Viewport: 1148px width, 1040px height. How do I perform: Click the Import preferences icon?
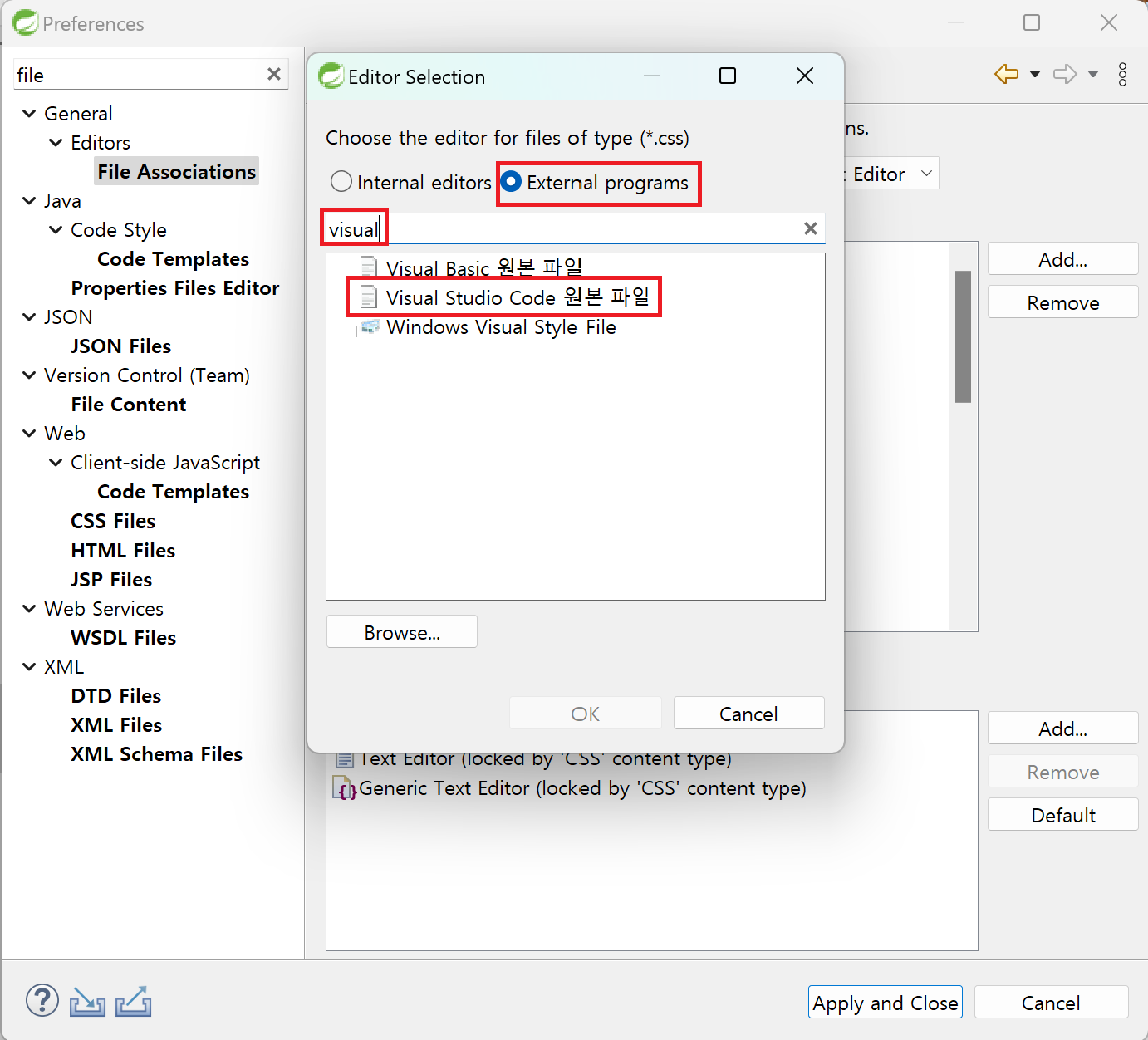(x=87, y=1002)
